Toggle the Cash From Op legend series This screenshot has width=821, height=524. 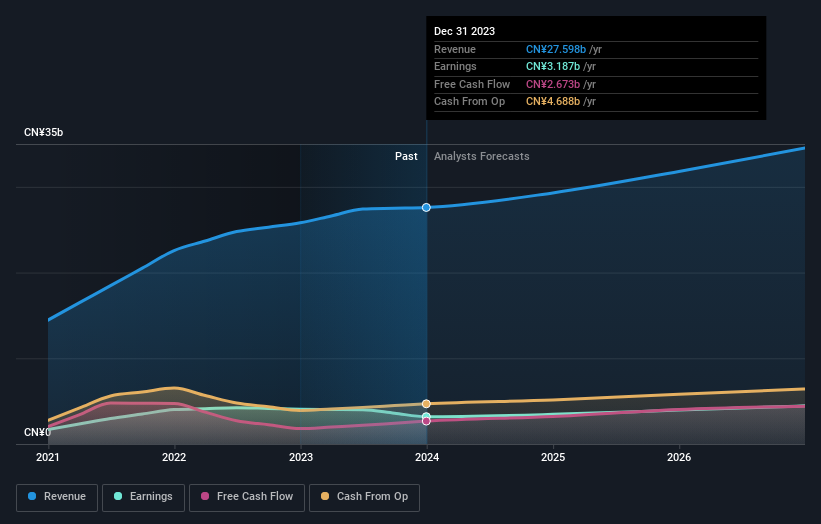click(x=364, y=497)
